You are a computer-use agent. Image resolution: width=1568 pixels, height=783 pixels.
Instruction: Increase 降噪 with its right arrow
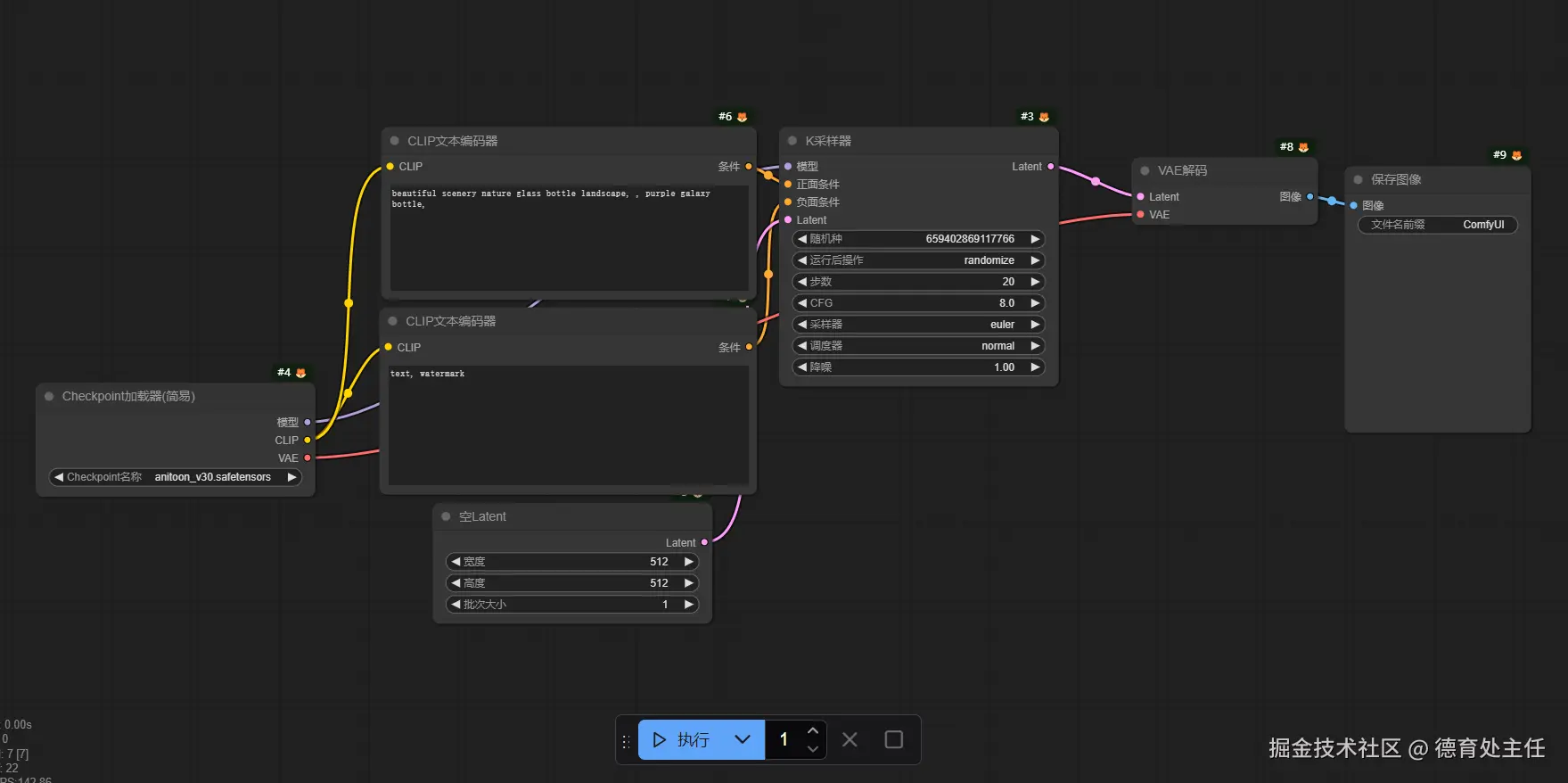click(1035, 367)
